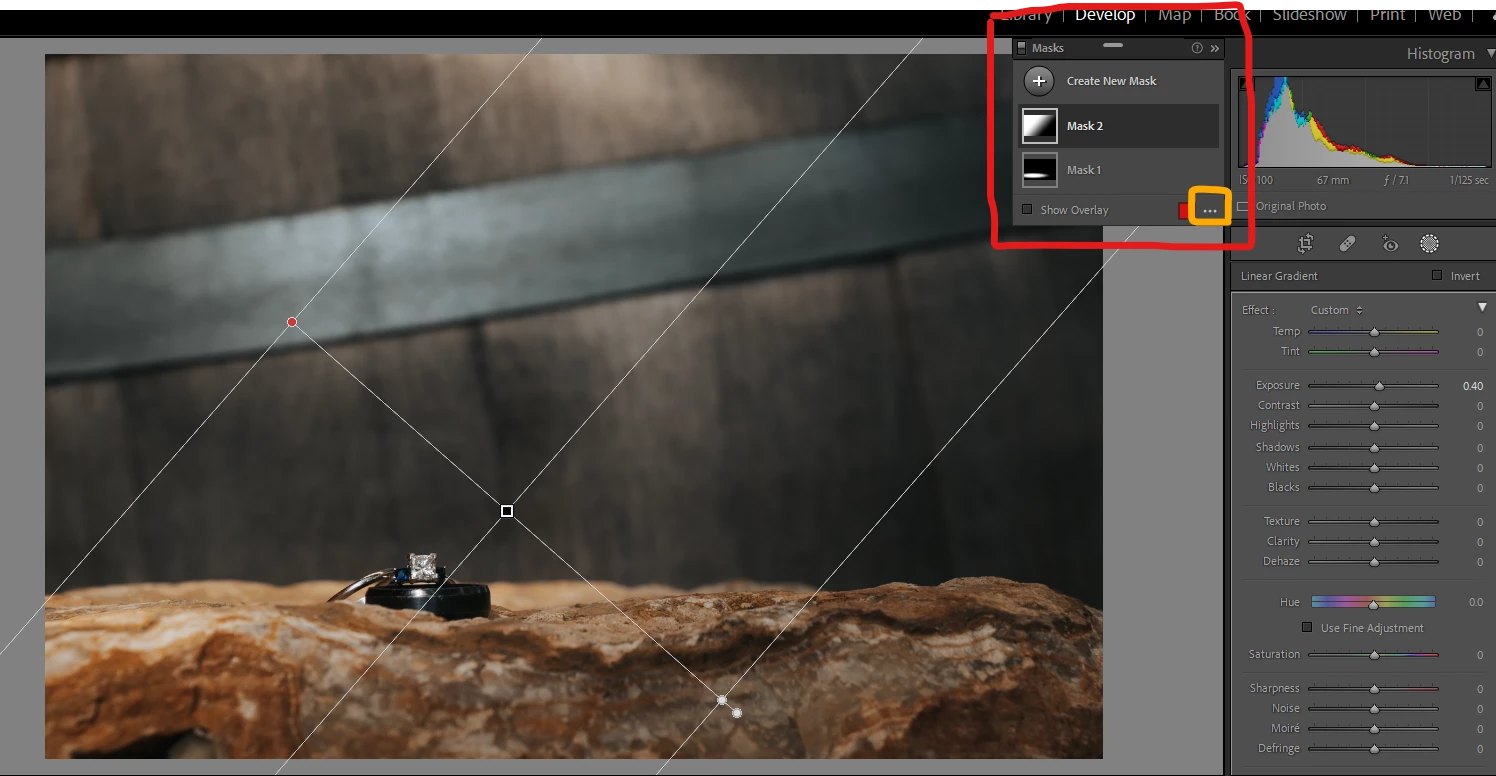1496x776 pixels.
Task: Collapse Masks panel with double-chevron icon
Action: point(1215,48)
